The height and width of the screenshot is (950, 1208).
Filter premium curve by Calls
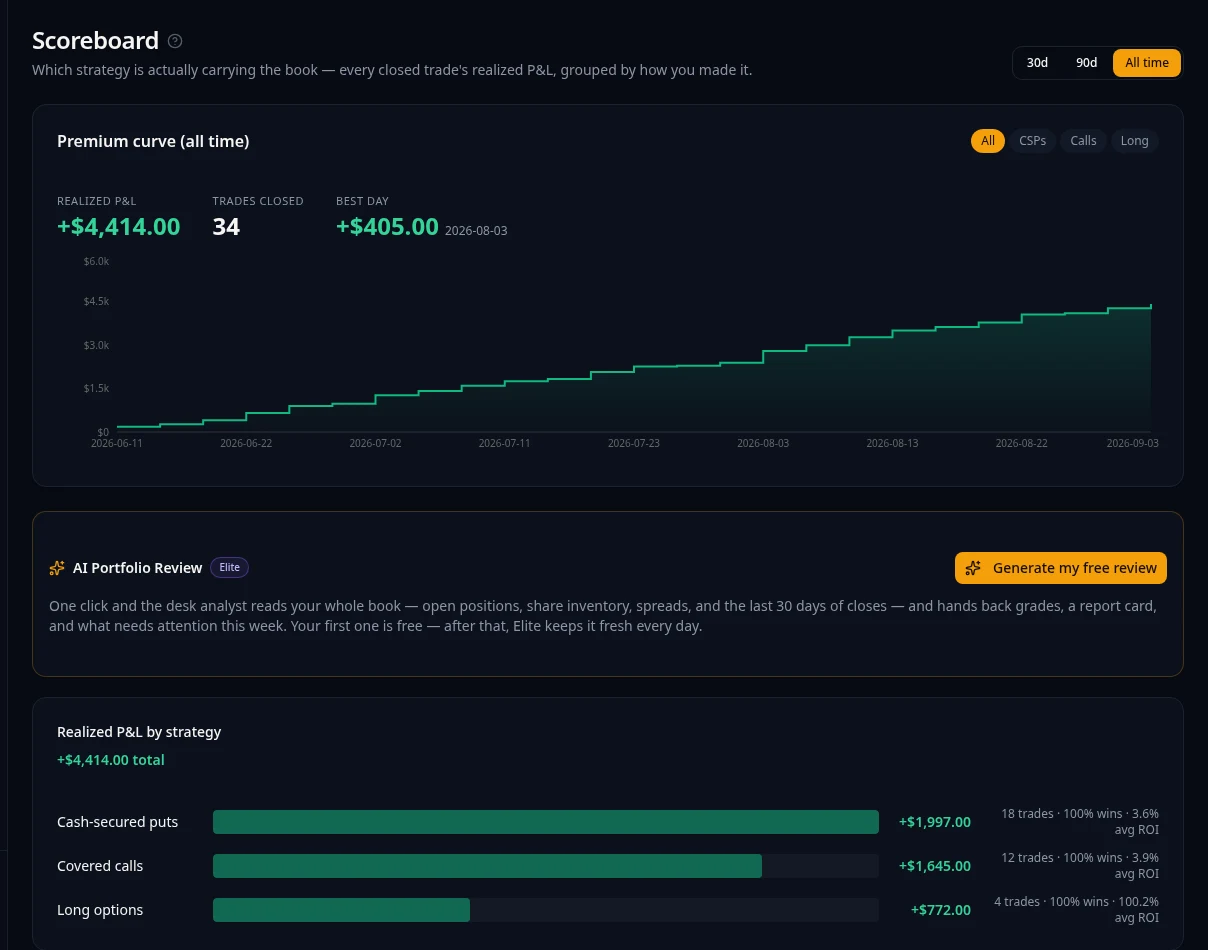click(1083, 141)
